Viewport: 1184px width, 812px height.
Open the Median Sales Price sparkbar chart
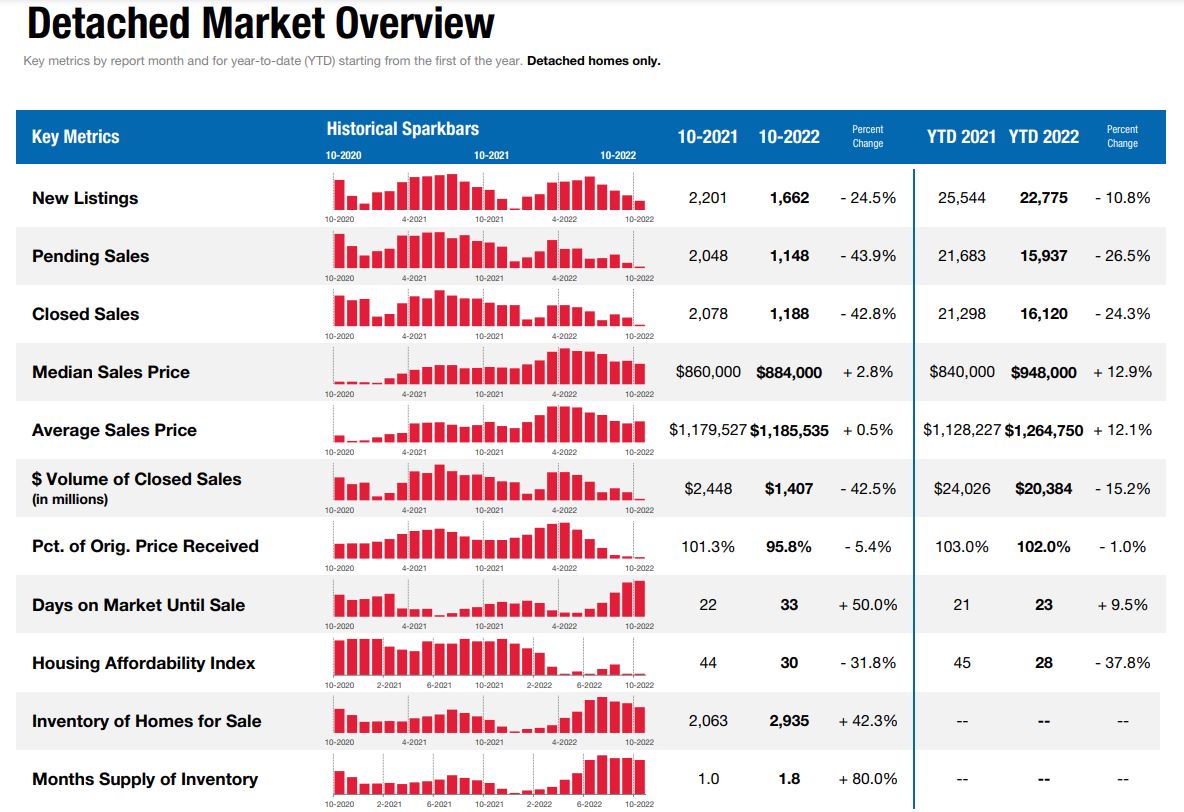[490, 365]
